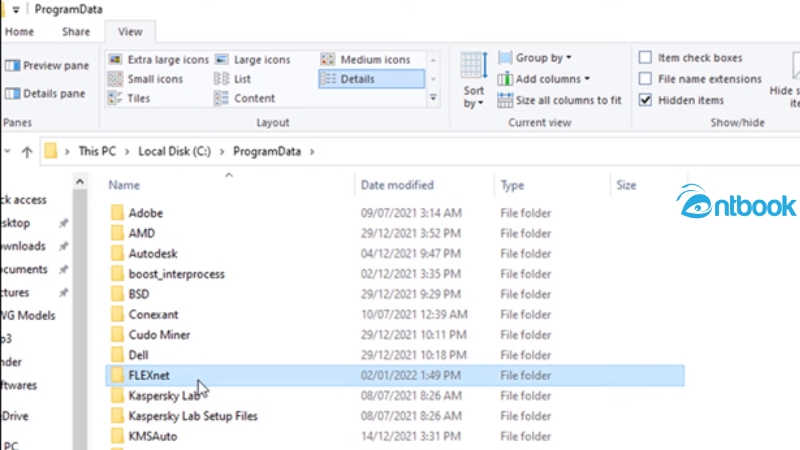
Task: Enable Item check boxes
Action: coord(645,58)
